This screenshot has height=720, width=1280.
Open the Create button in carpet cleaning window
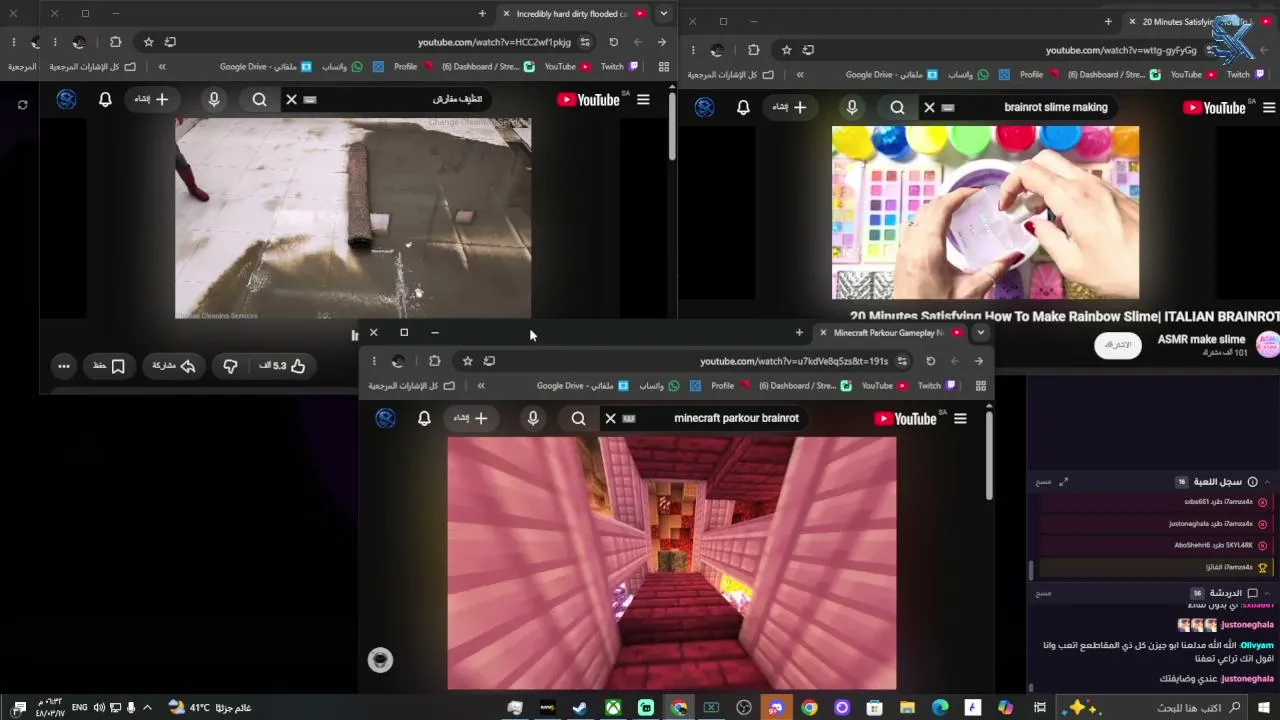pos(150,99)
